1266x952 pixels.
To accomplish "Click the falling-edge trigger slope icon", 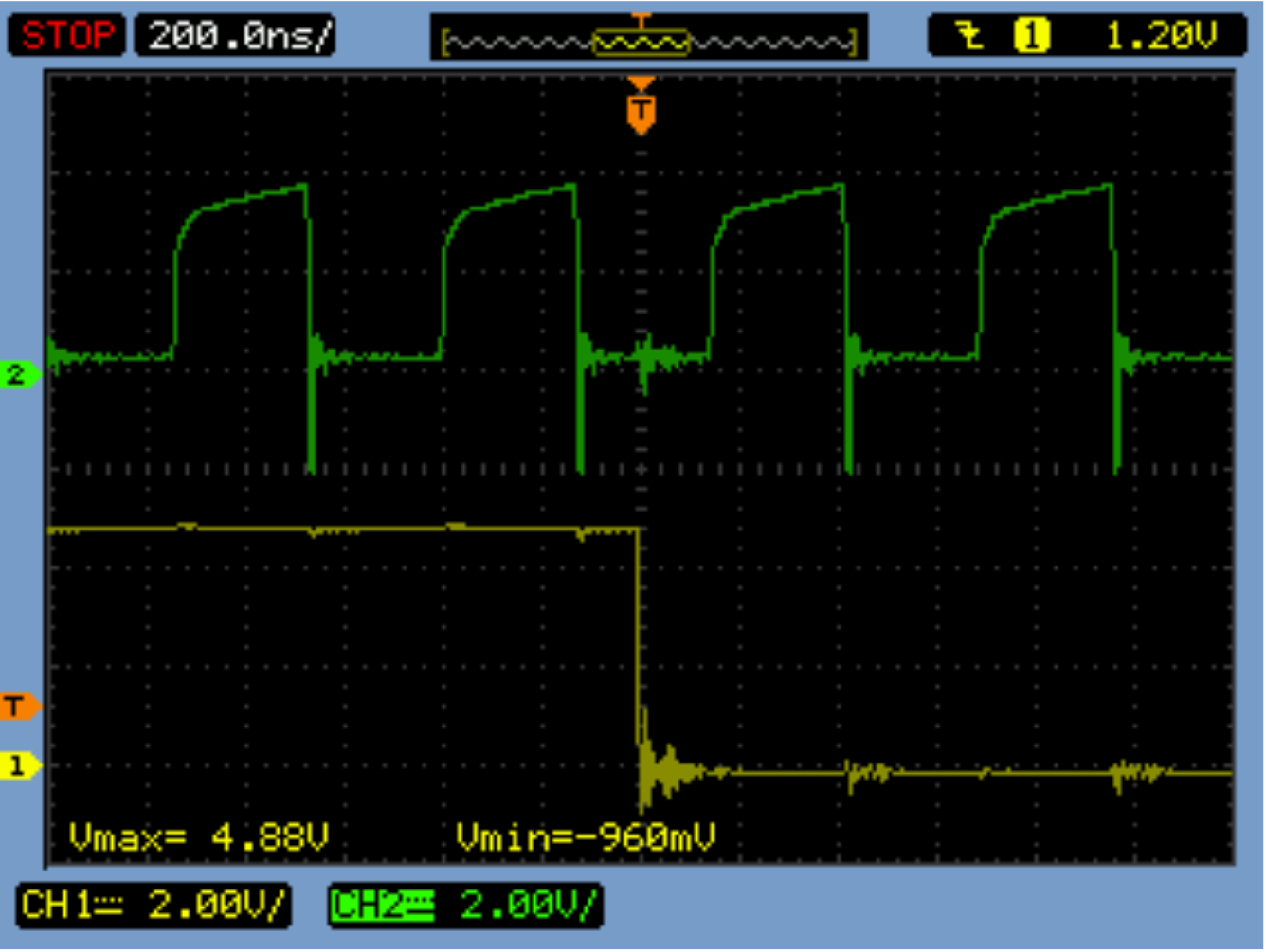I will [x=970, y=37].
